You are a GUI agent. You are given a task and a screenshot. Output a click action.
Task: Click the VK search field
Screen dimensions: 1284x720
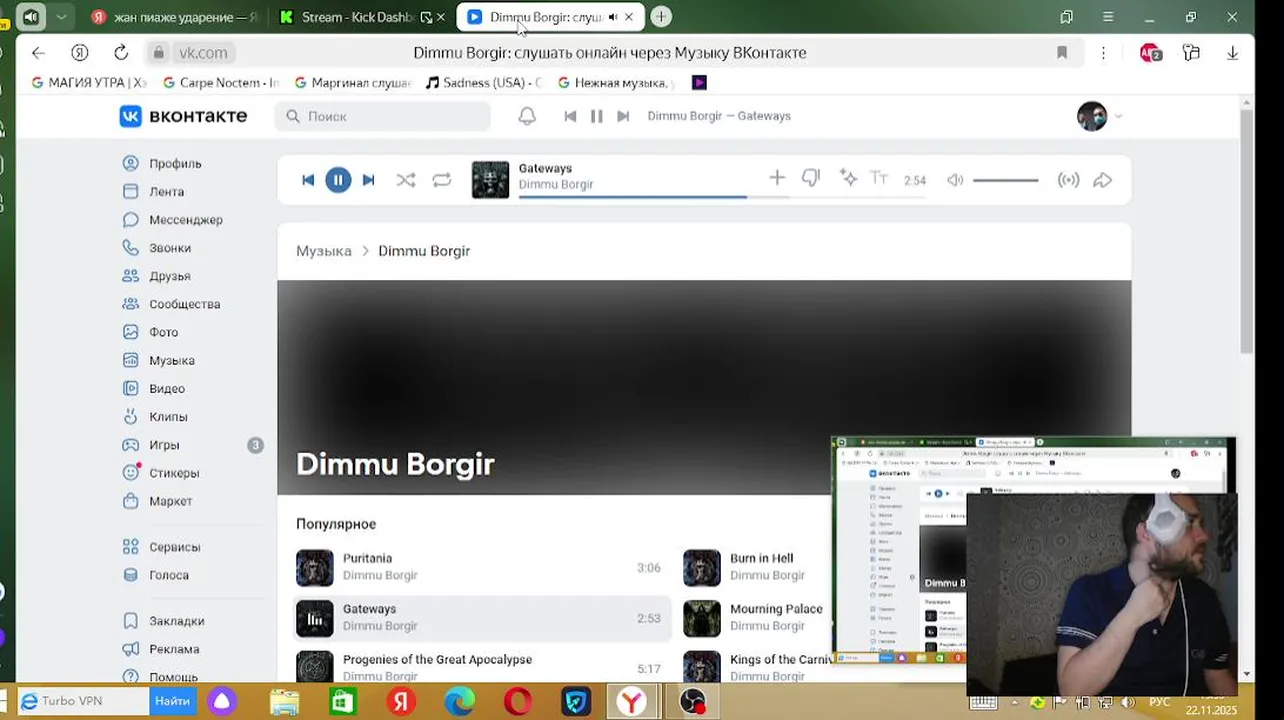pos(383,116)
